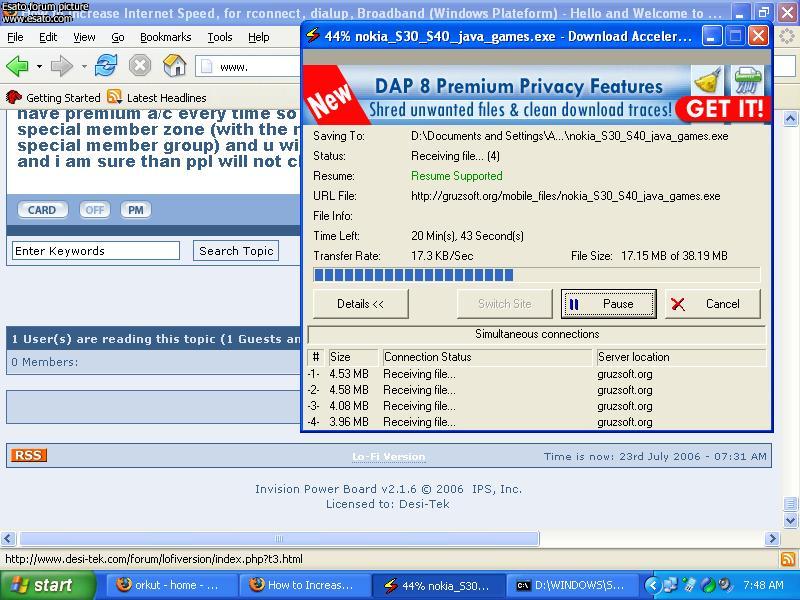Screen dimensions: 800x600
Task: Click the page icon in the address bar
Action: pyautogui.click(x=207, y=66)
